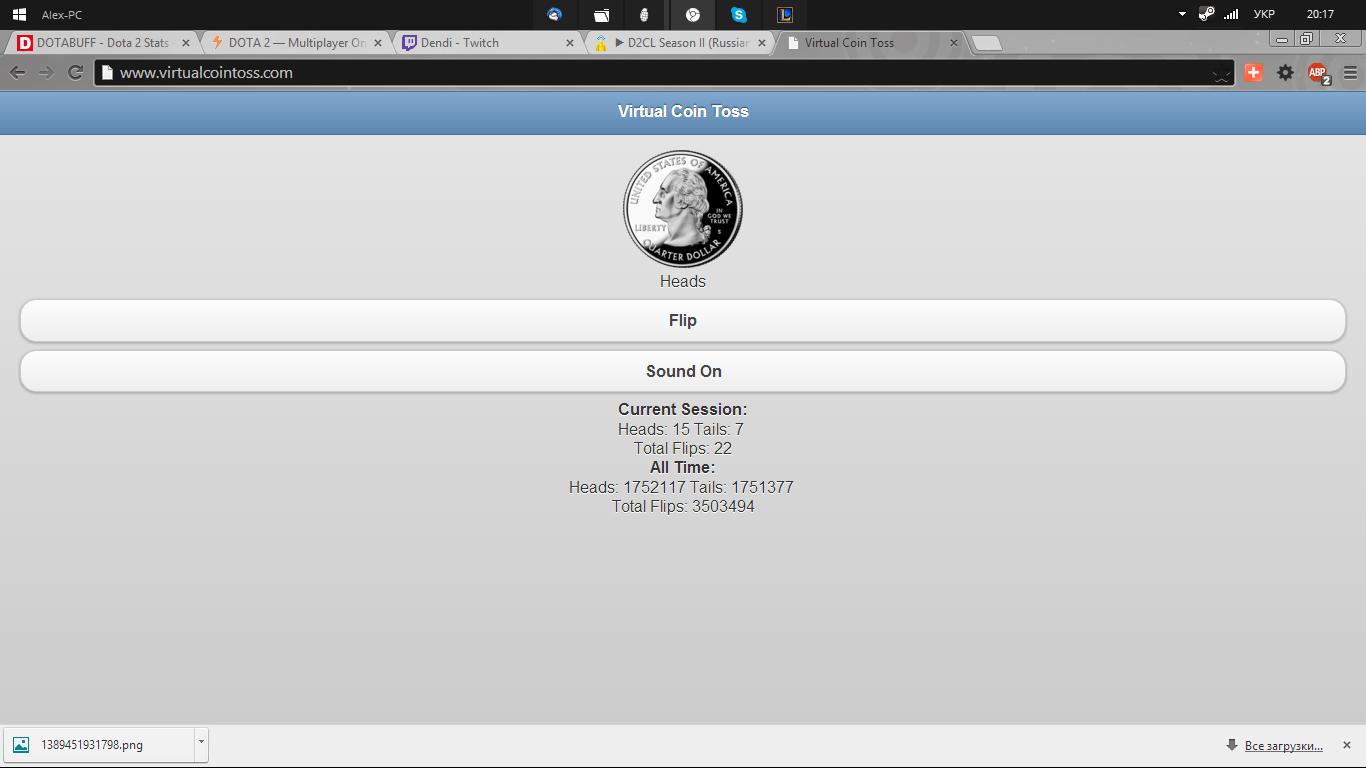Close the D2CL Season II tab
The image size is (1366, 768).
[762, 43]
